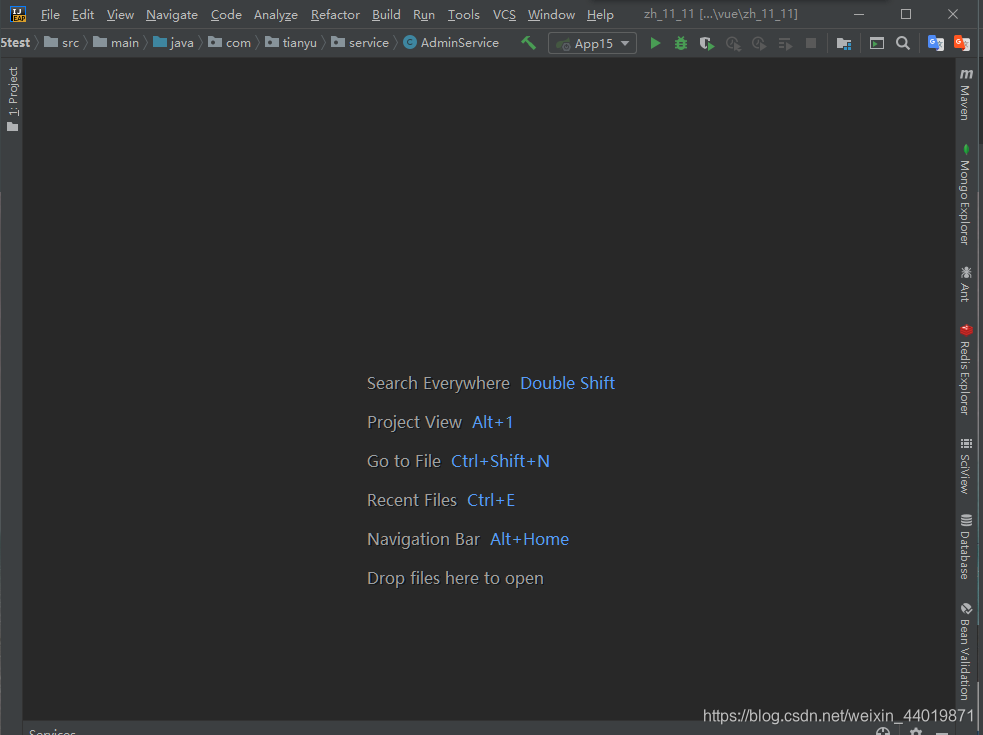983x735 pixels.
Task: Click the Stop square button
Action: click(811, 43)
